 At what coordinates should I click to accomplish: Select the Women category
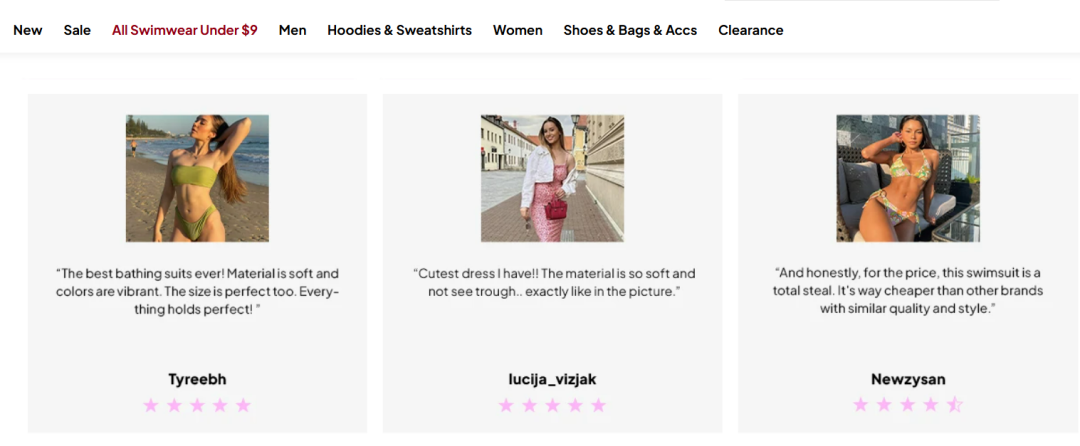click(x=518, y=30)
